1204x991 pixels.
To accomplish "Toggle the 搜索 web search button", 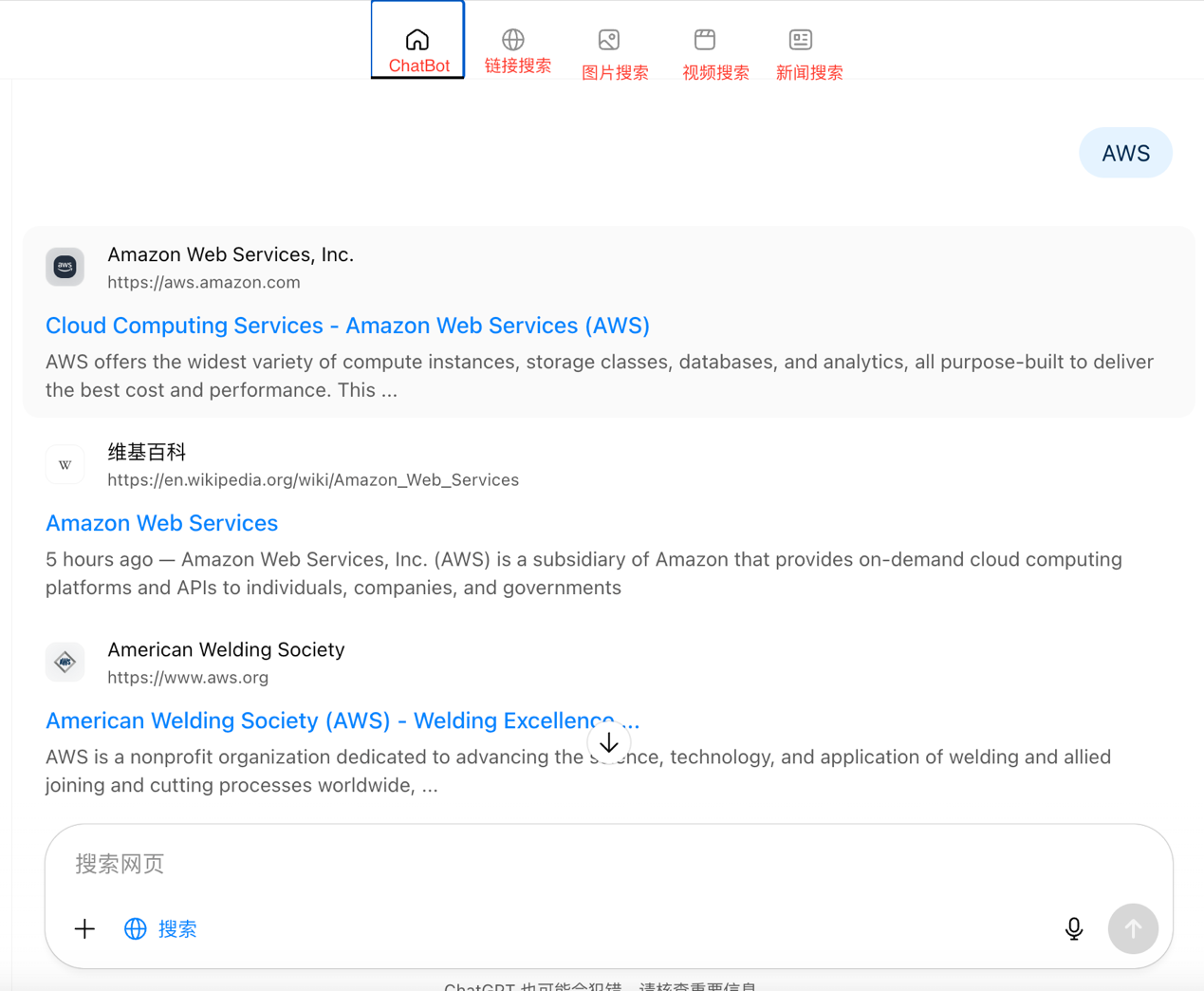I will [161, 928].
